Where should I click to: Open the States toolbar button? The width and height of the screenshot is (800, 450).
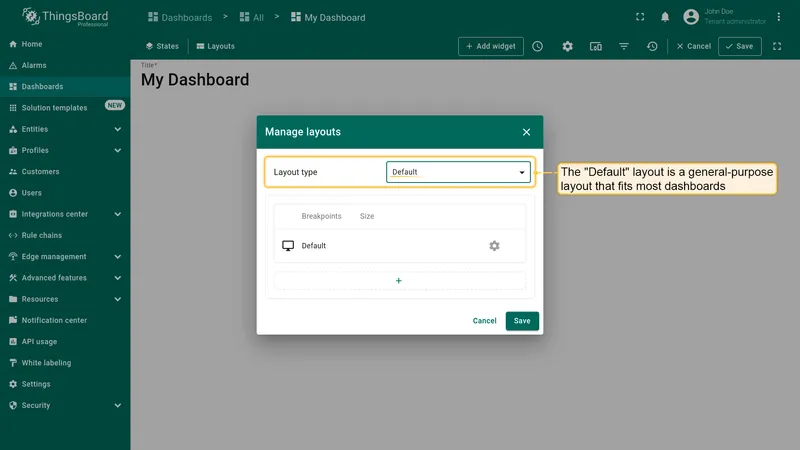pos(162,46)
